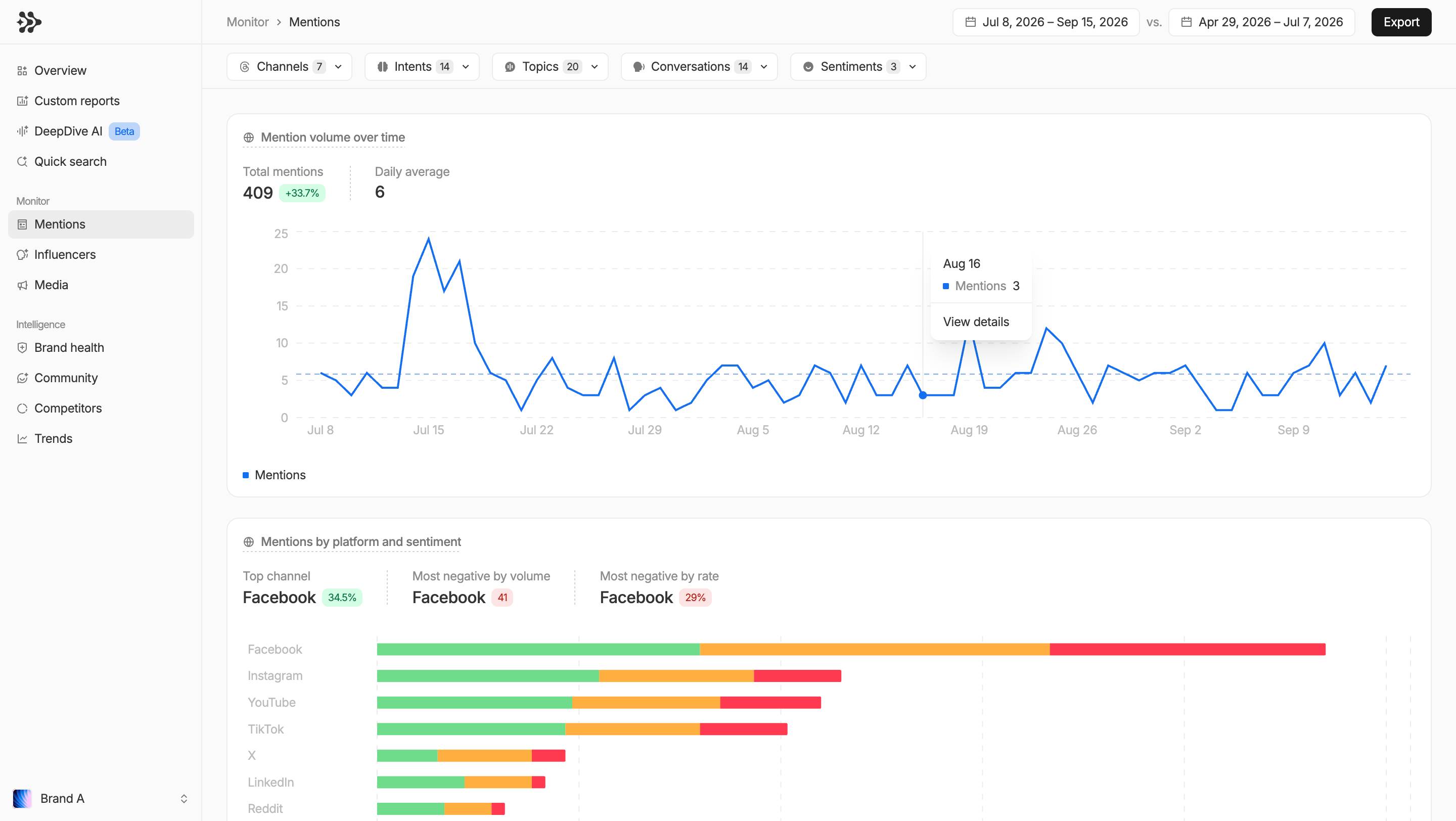Viewport: 1456px width, 821px height.
Task: Click the Mention volume over time title
Action: (333, 138)
